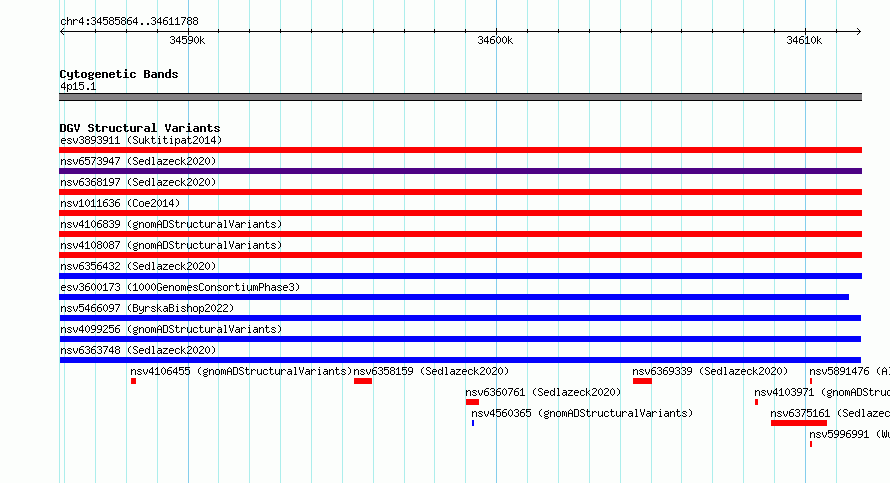This screenshot has height=483, width=890.
Task: Click the red bar under nsv4108087
Action: tap(460, 255)
